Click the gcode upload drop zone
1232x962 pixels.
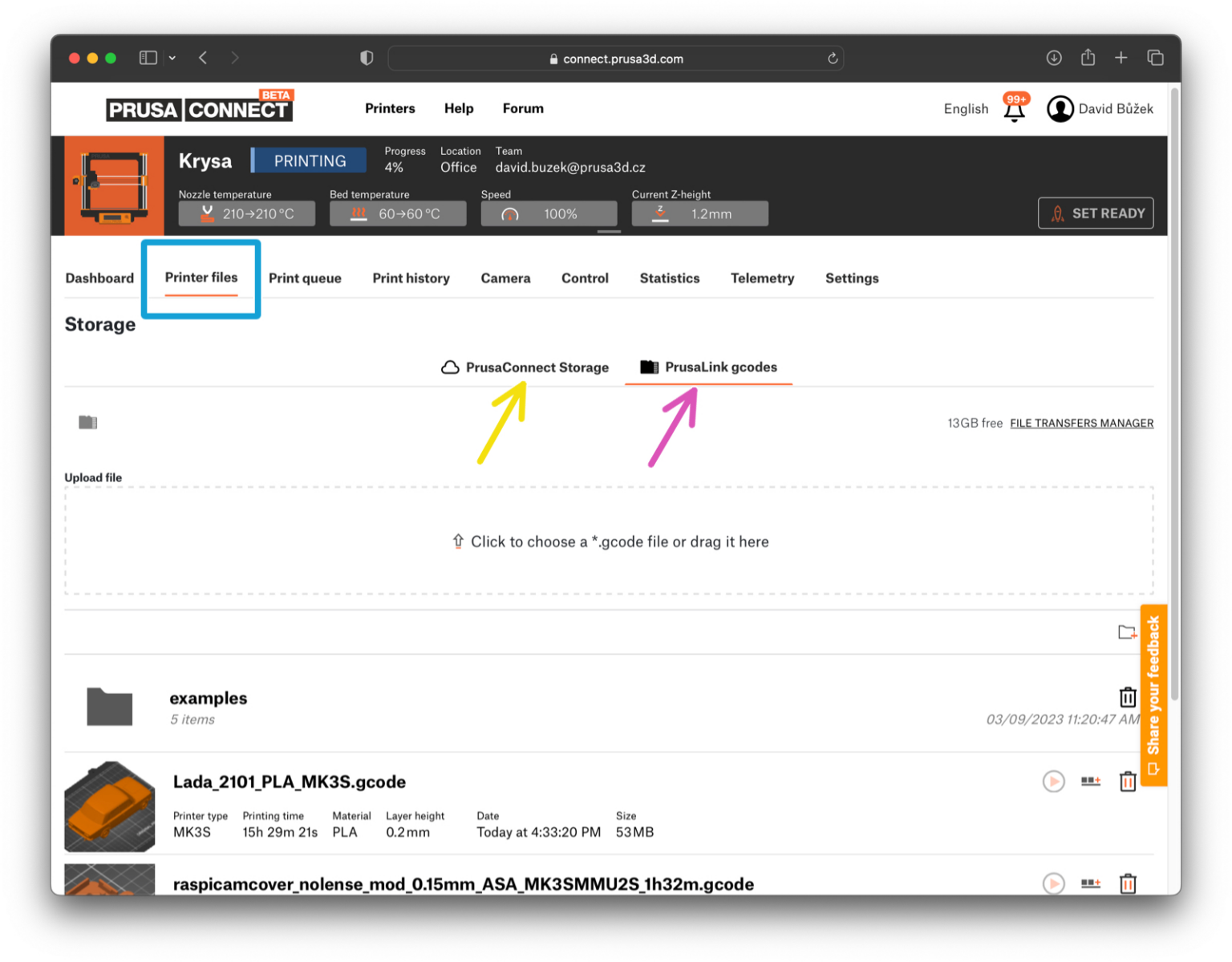[x=609, y=541]
